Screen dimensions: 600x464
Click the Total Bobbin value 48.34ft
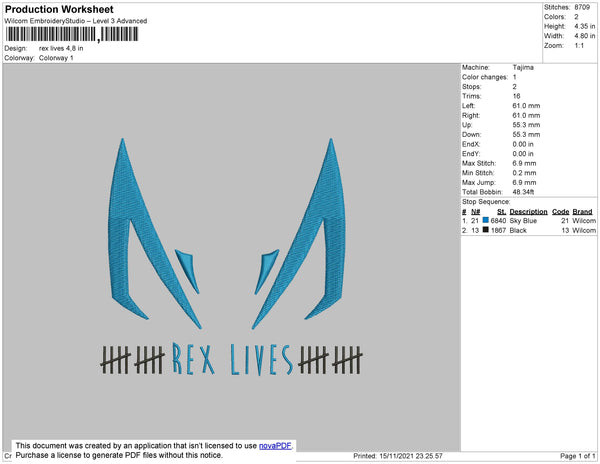[x=523, y=192]
